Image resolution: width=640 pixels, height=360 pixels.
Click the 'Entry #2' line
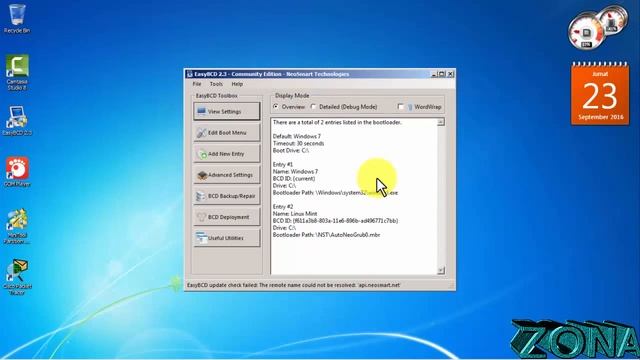point(283,207)
